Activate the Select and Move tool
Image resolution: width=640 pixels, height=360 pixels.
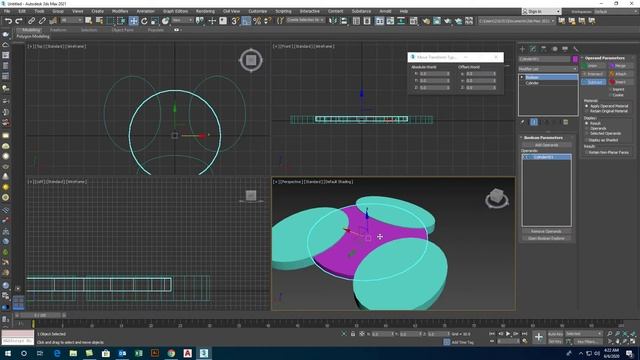click(x=133, y=21)
